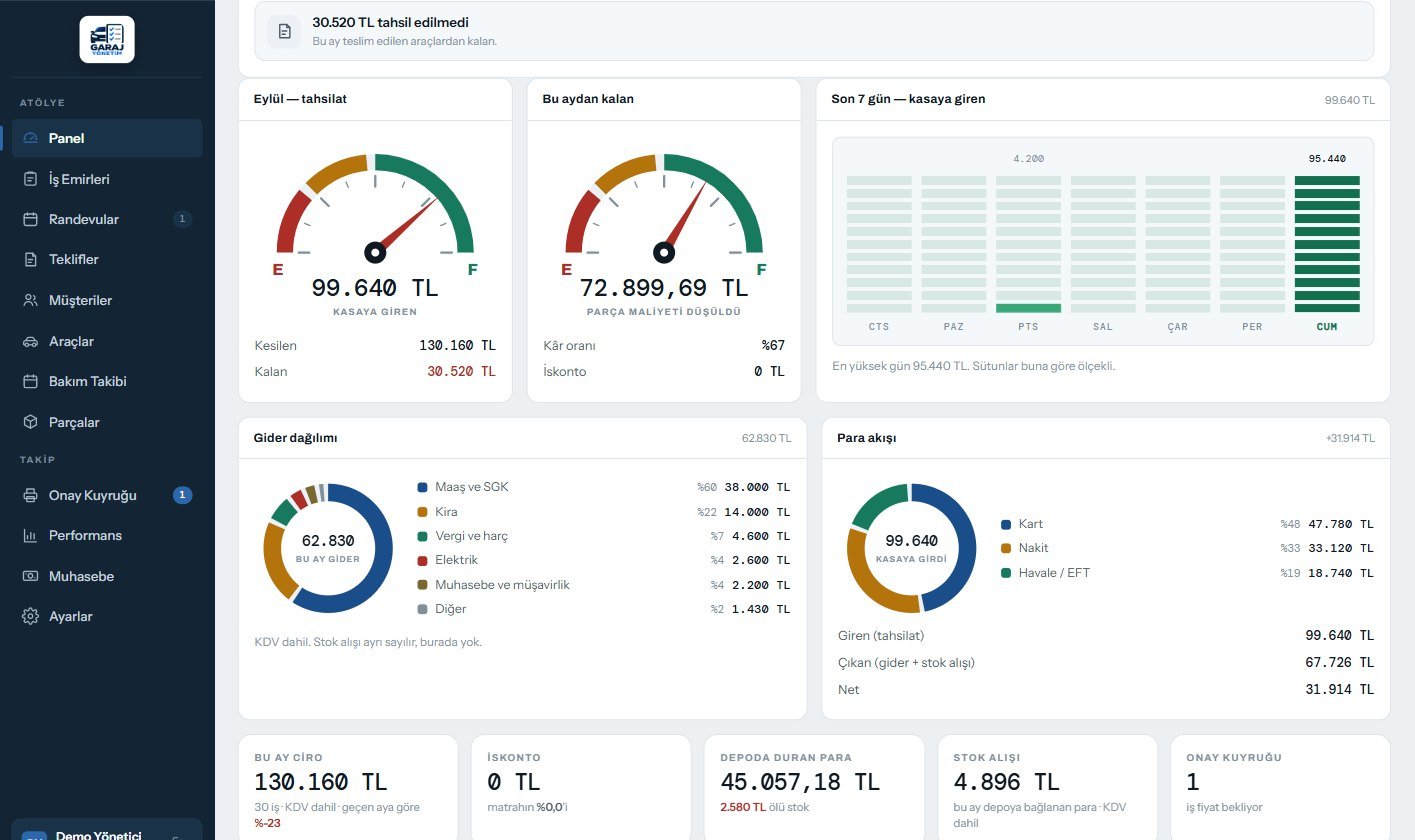Click the Bakım Takibi calendar icon

point(30,381)
